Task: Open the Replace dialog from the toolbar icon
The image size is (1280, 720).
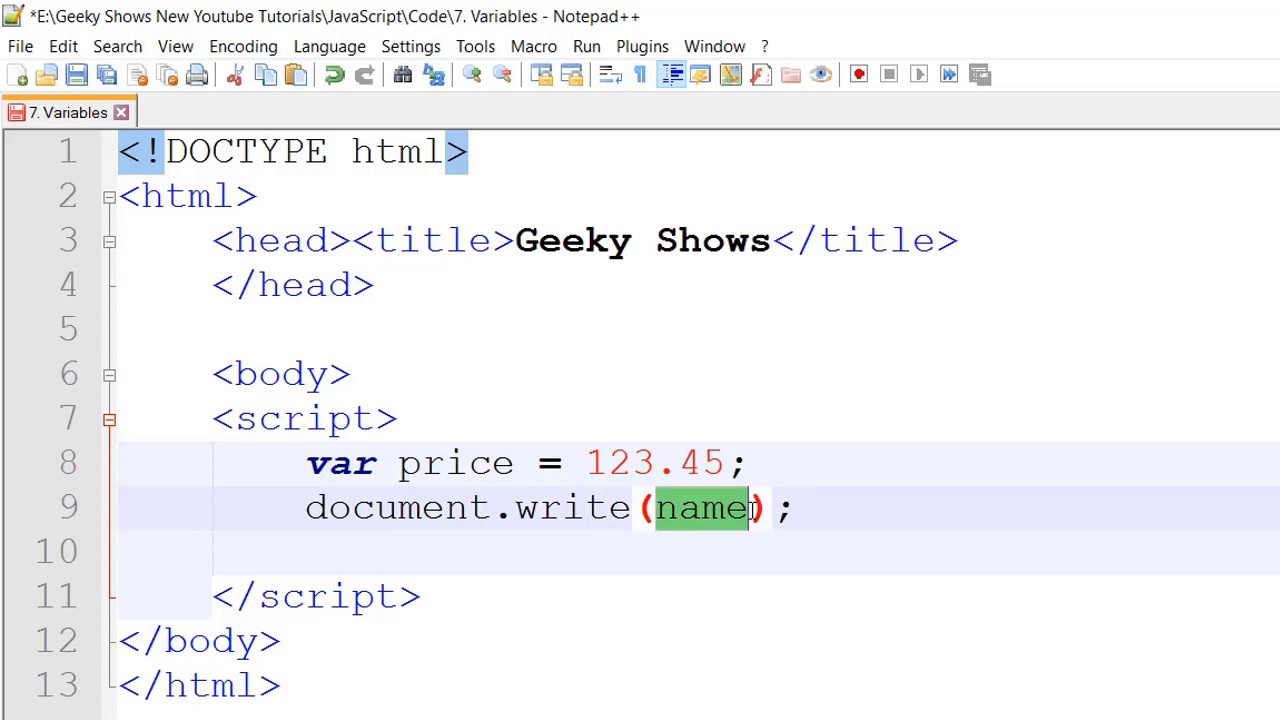Action: point(433,75)
